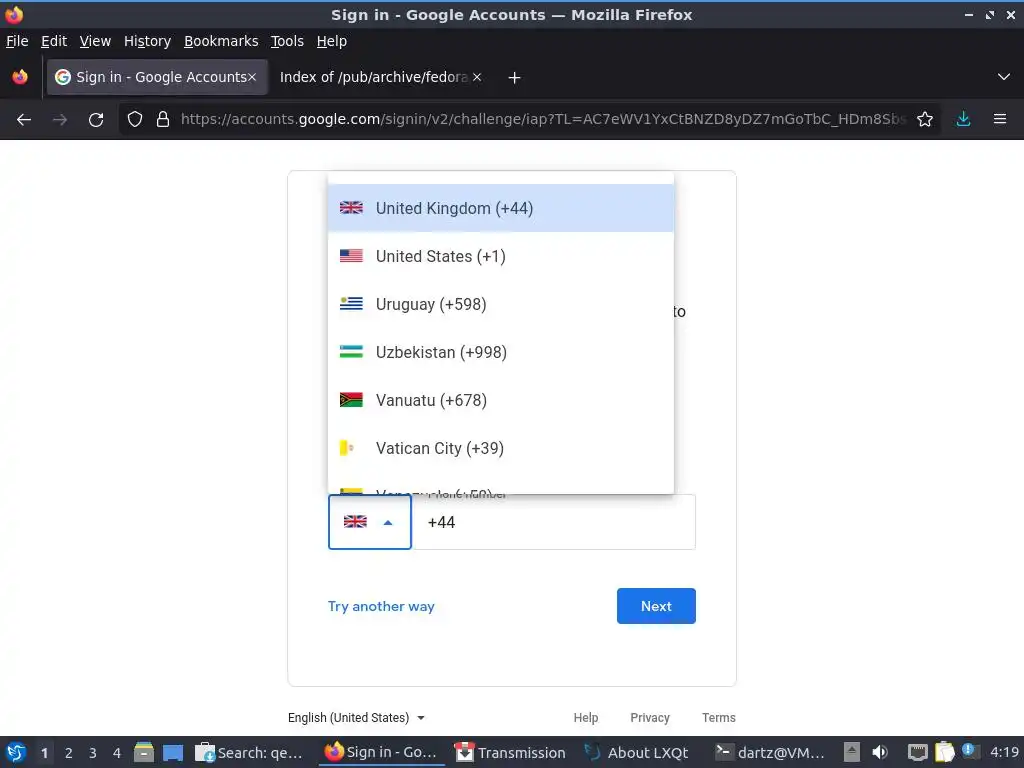Click Try another way link
This screenshot has height=768, width=1024.
click(x=381, y=606)
